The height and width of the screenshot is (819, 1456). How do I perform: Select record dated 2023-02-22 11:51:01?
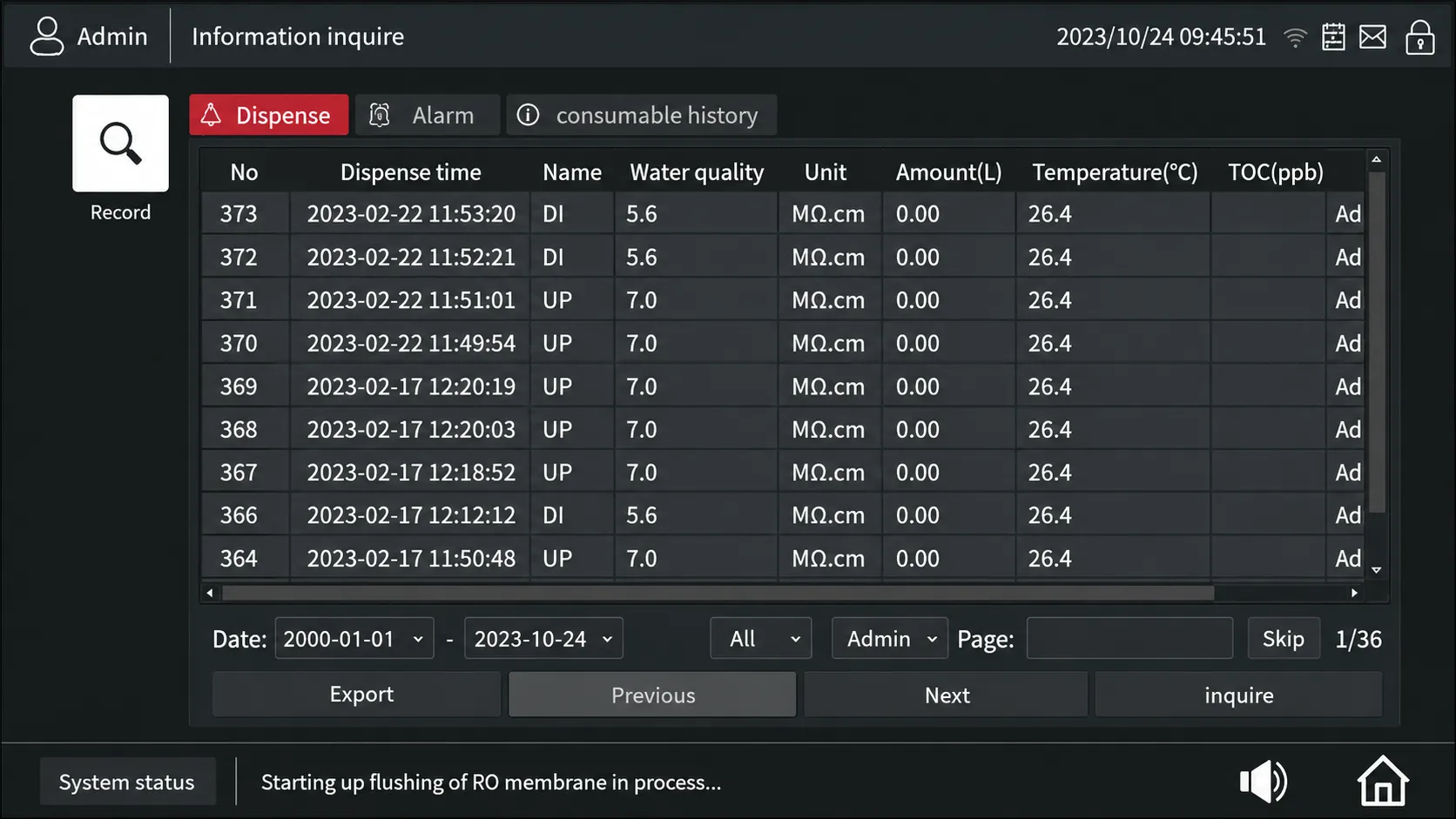781,300
